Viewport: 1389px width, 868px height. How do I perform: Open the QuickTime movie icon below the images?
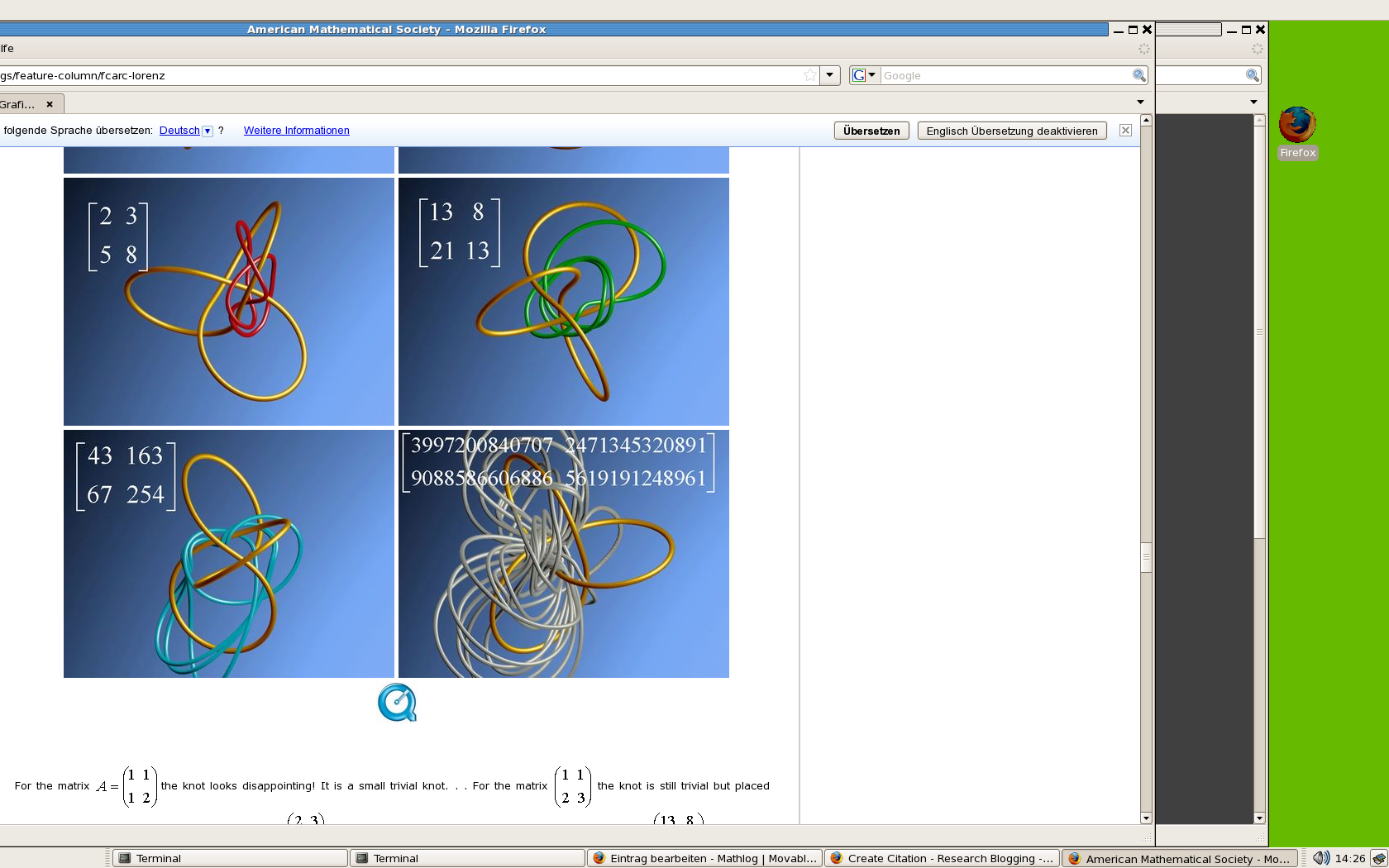(x=397, y=703)
